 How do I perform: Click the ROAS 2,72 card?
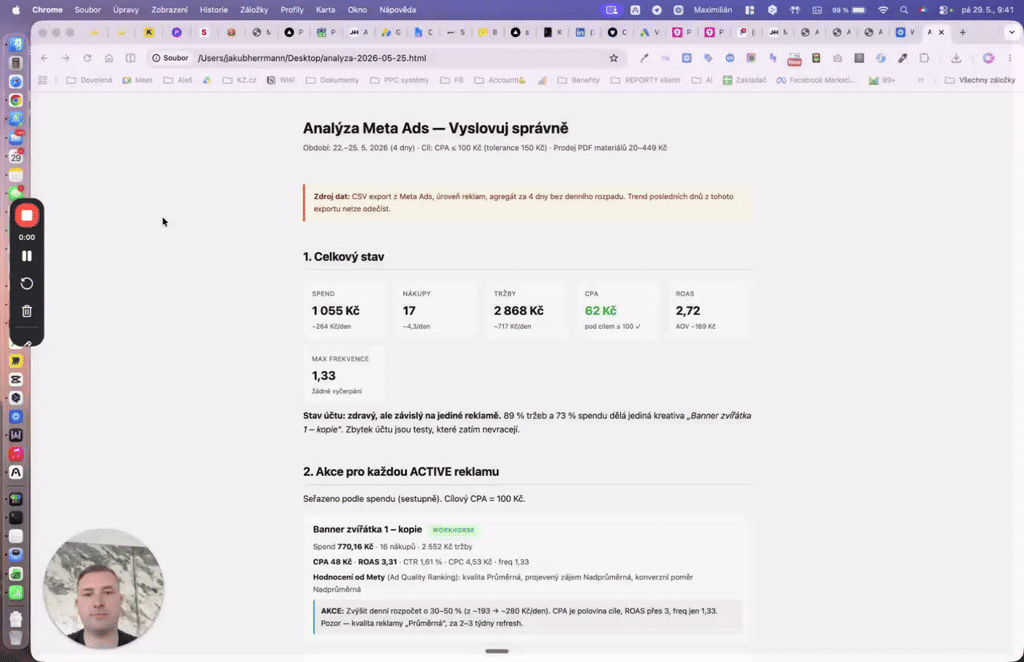[709, 310]
